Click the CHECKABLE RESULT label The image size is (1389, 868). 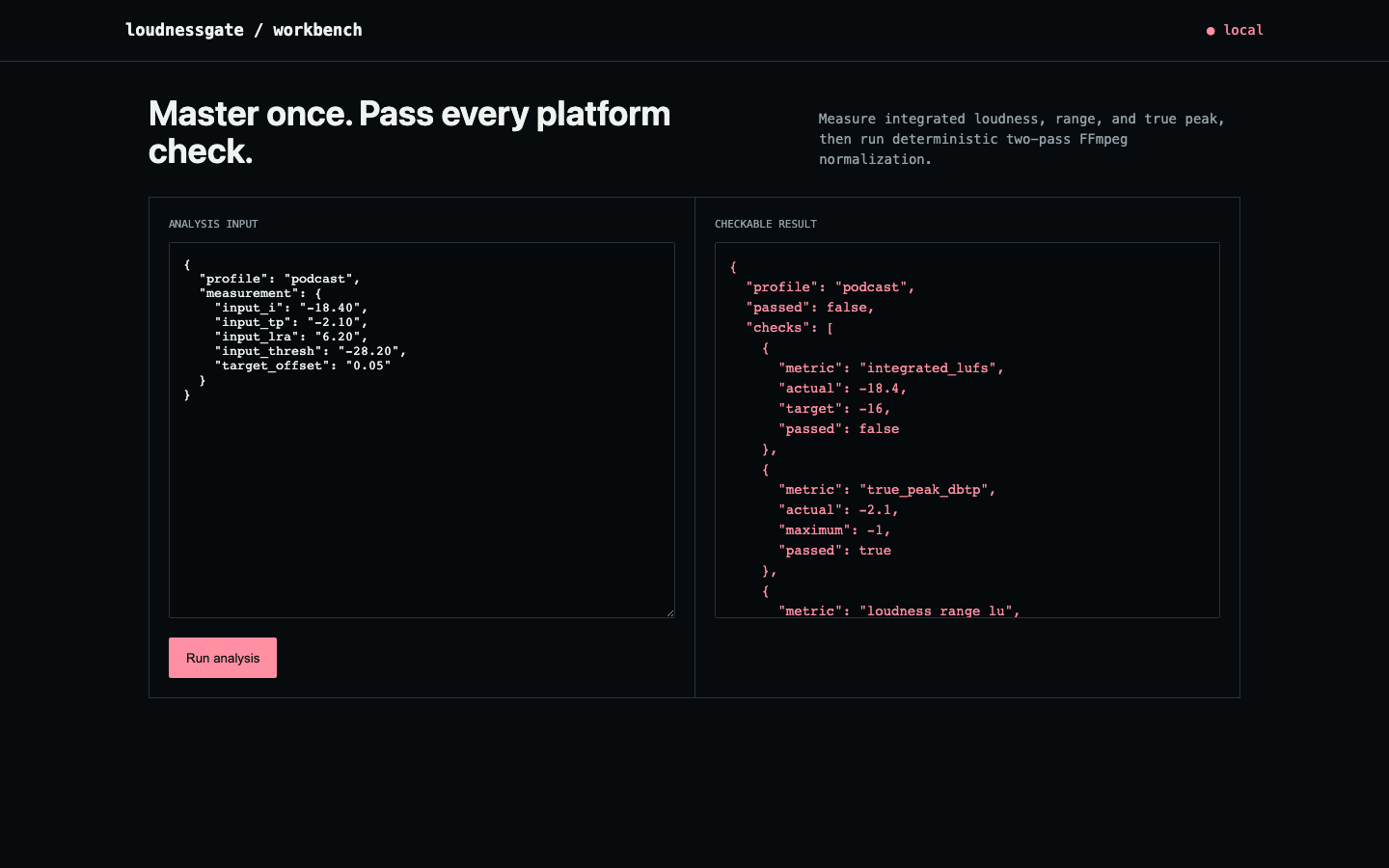766,224
